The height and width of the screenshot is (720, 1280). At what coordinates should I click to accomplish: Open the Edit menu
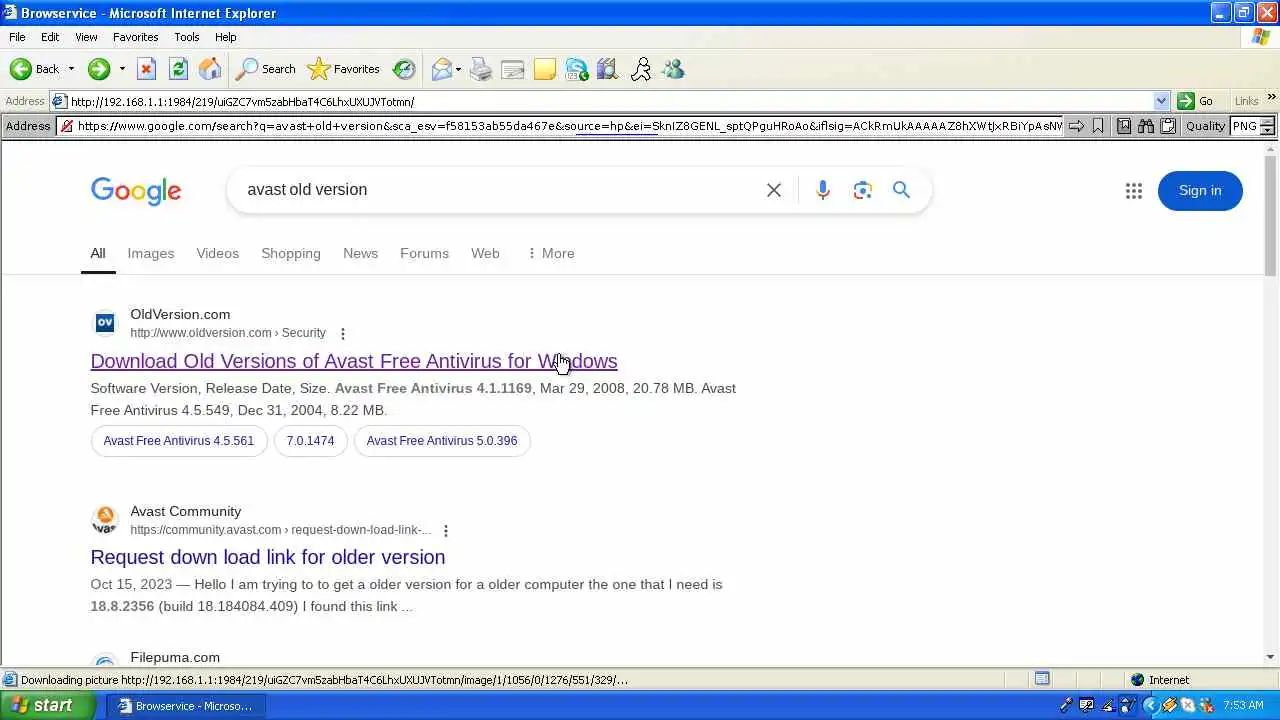(50, 37)
